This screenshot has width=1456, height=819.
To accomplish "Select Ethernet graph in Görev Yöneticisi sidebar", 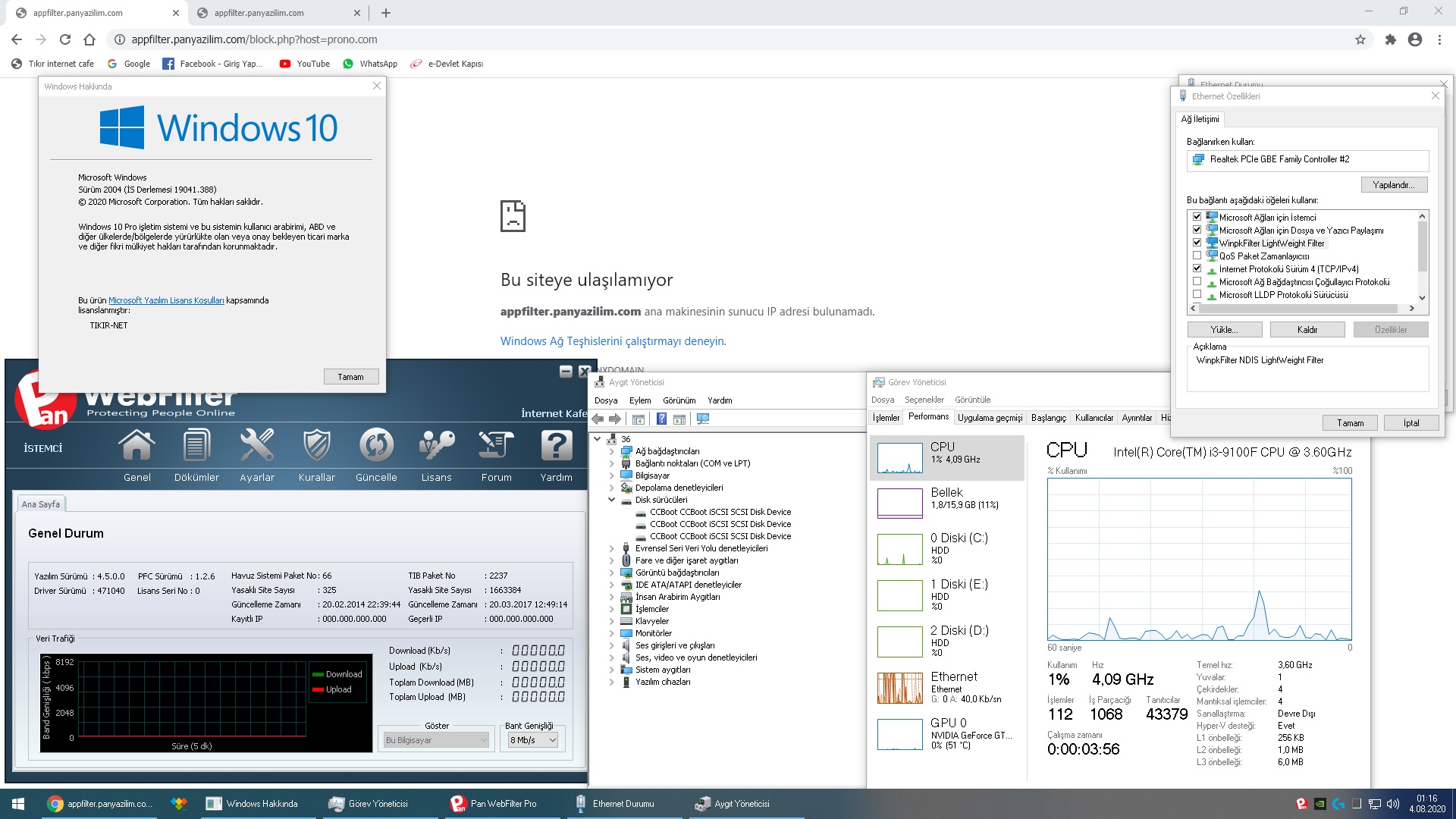I will (946, 688).
